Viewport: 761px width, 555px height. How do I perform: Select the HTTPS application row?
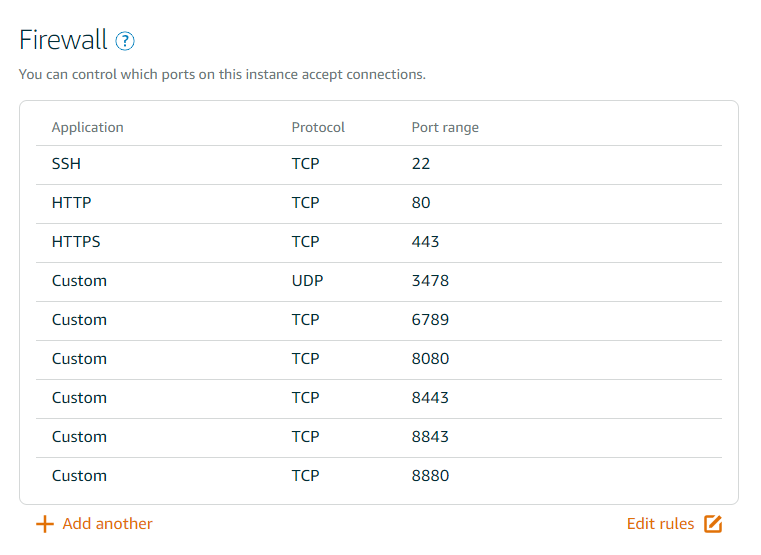tap(379, 243)
